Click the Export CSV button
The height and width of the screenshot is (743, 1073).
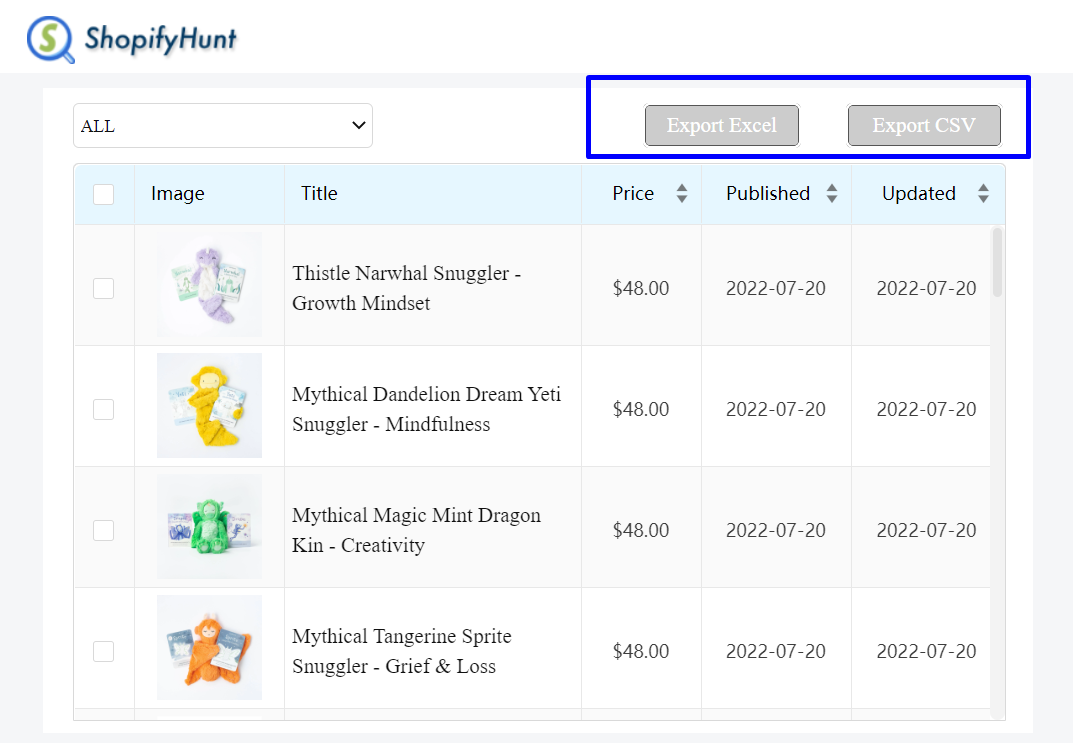coord(925,125)
